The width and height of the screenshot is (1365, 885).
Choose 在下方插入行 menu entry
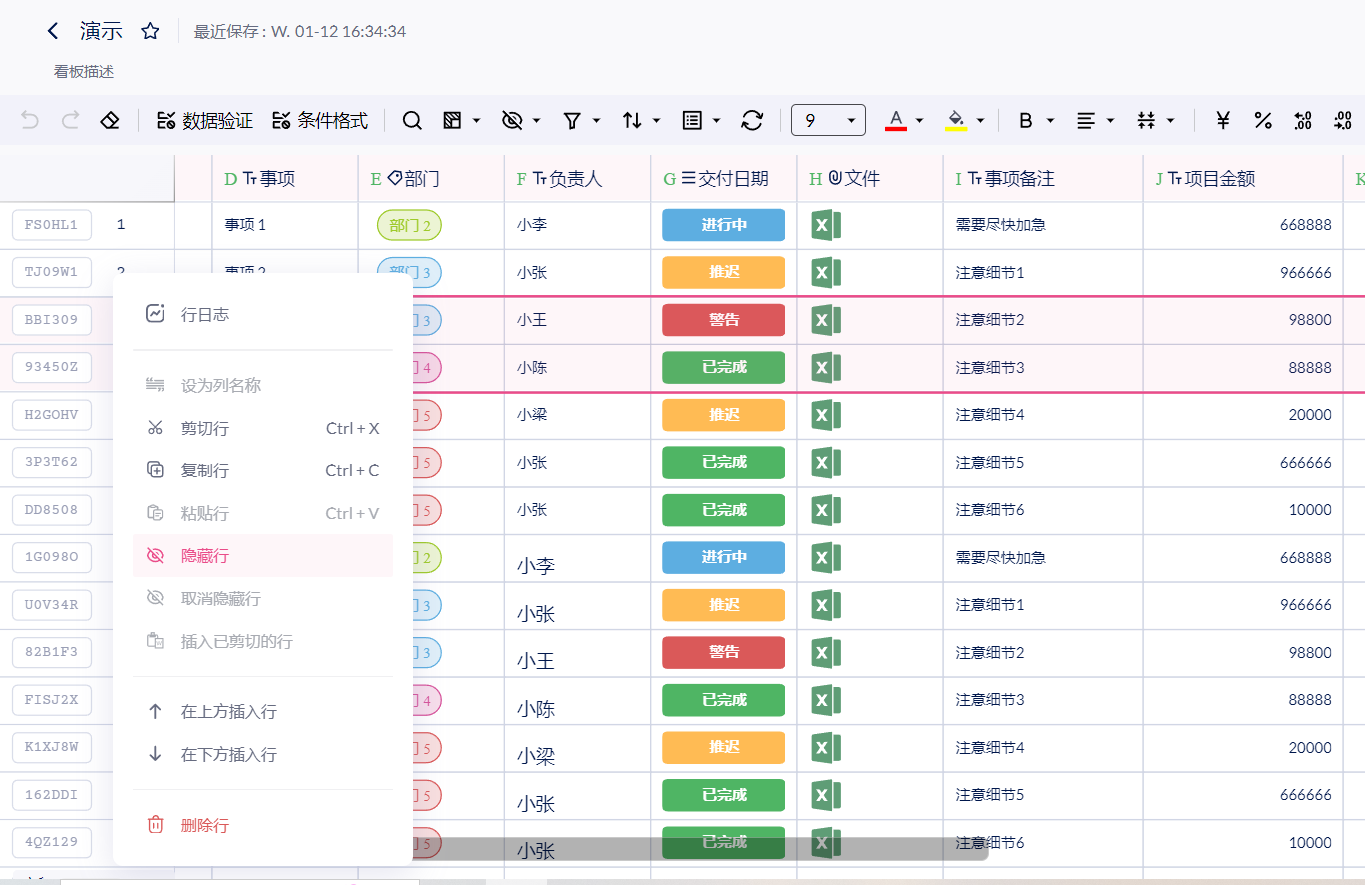point(263,754)
